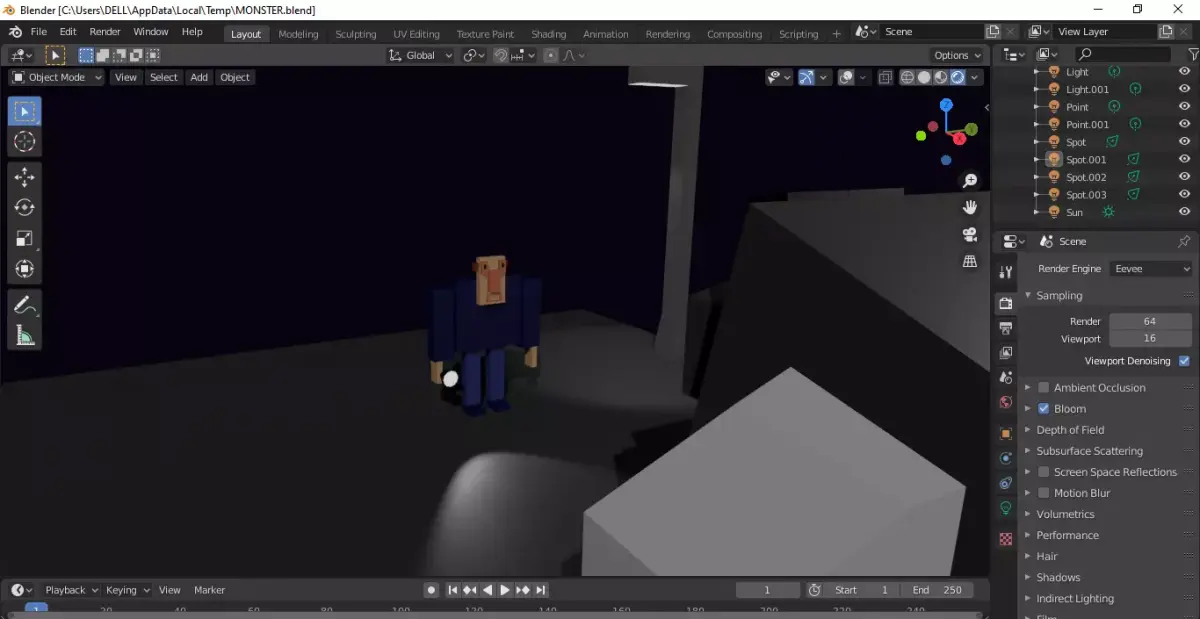Hide Spot.001 in the outliner
Viewport: 1200px width, 619px height.
pos(1185,159)
